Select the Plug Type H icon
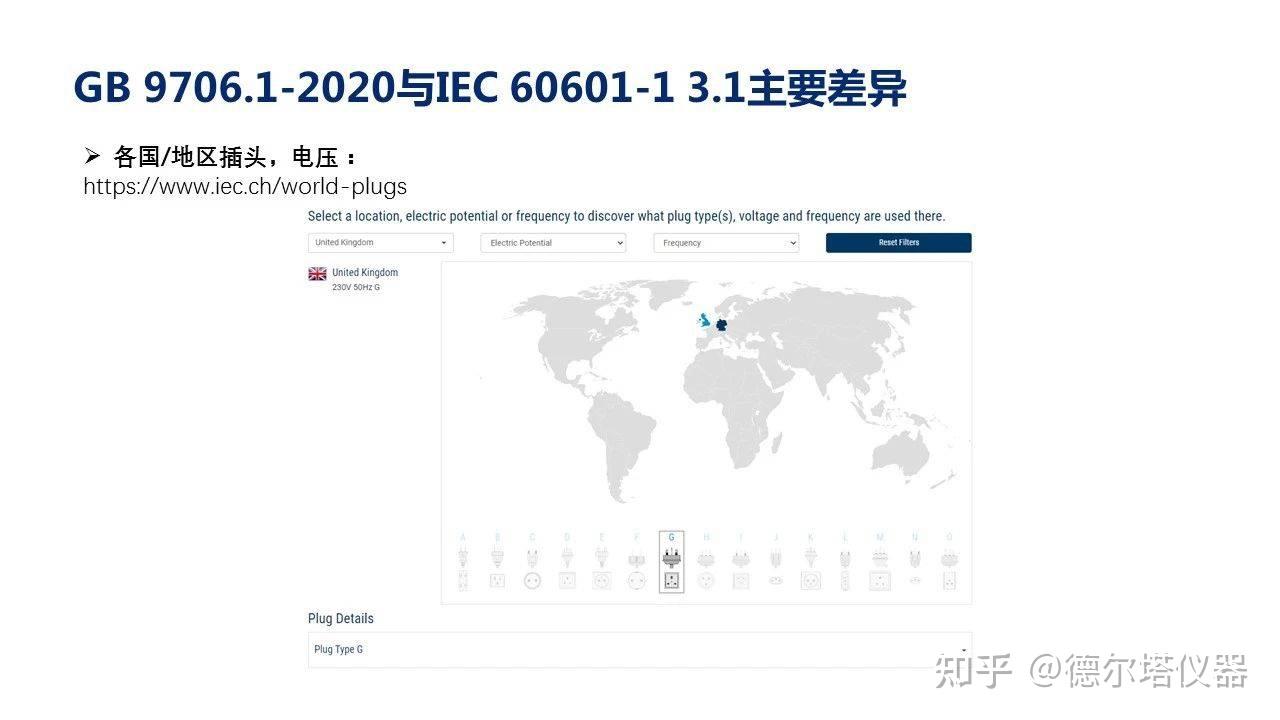Image resolution: width=1280 pixels, height=720 pixels. [706, 560]
